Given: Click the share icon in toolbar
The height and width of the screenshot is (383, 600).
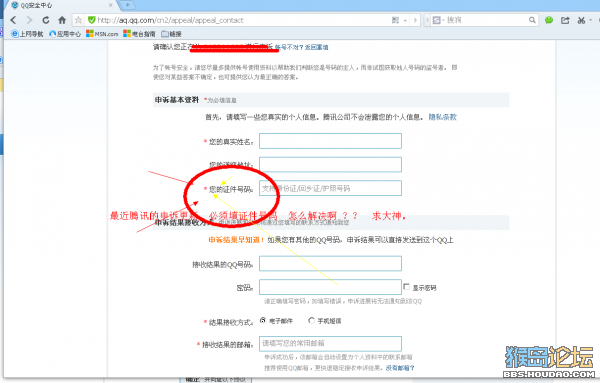Looking at the screenshot, I should click(565, 20).
